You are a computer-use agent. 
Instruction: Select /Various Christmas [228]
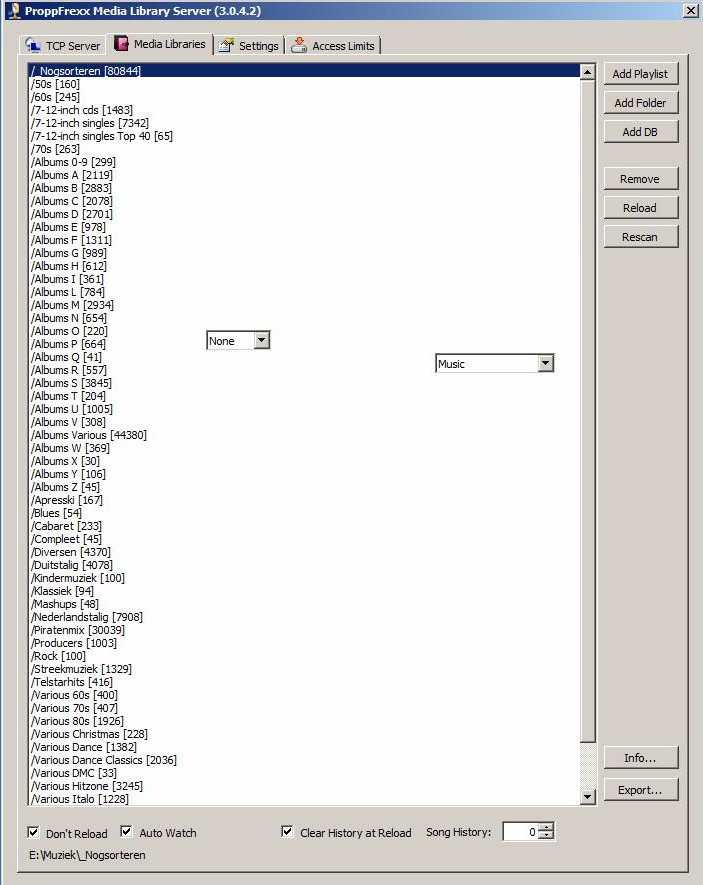coord(304,734)
